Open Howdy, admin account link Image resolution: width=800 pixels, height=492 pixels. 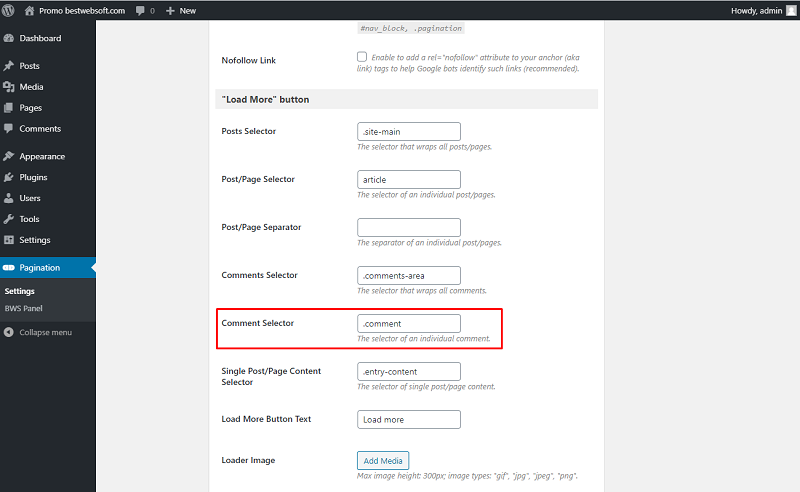coord(757,11)
